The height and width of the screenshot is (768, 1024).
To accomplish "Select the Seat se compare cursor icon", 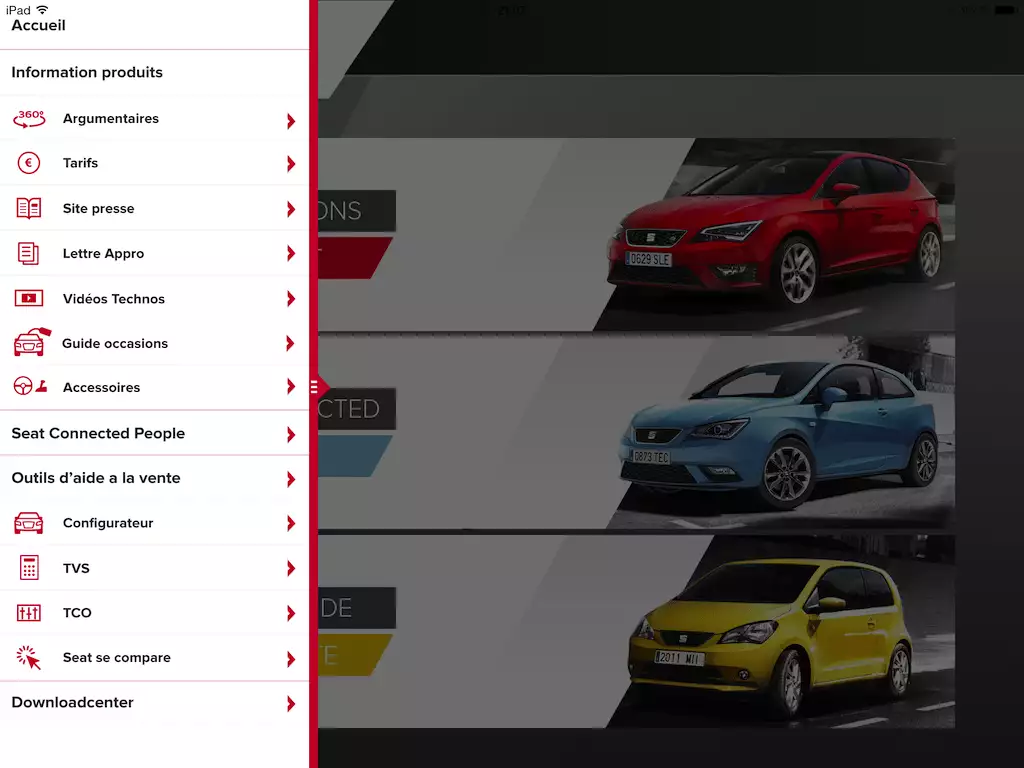I will [x=28, y=658].
